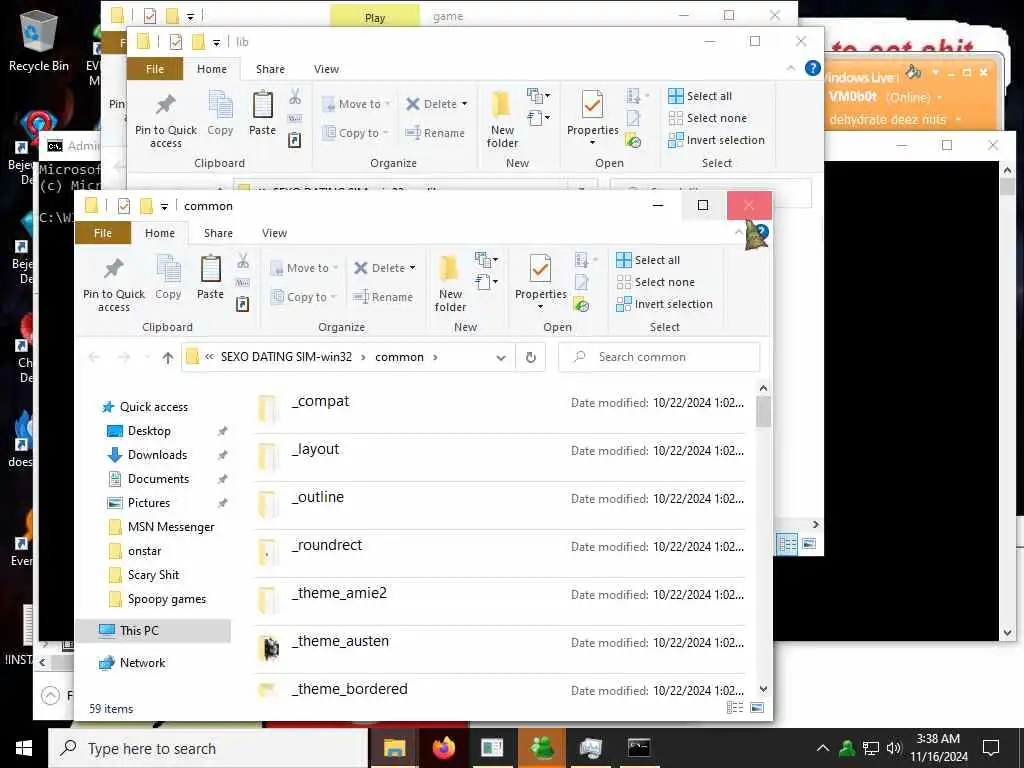Expand address bar history dropdown in common window
Screen dimensions: 1024x768
click(x=501, y=357)
